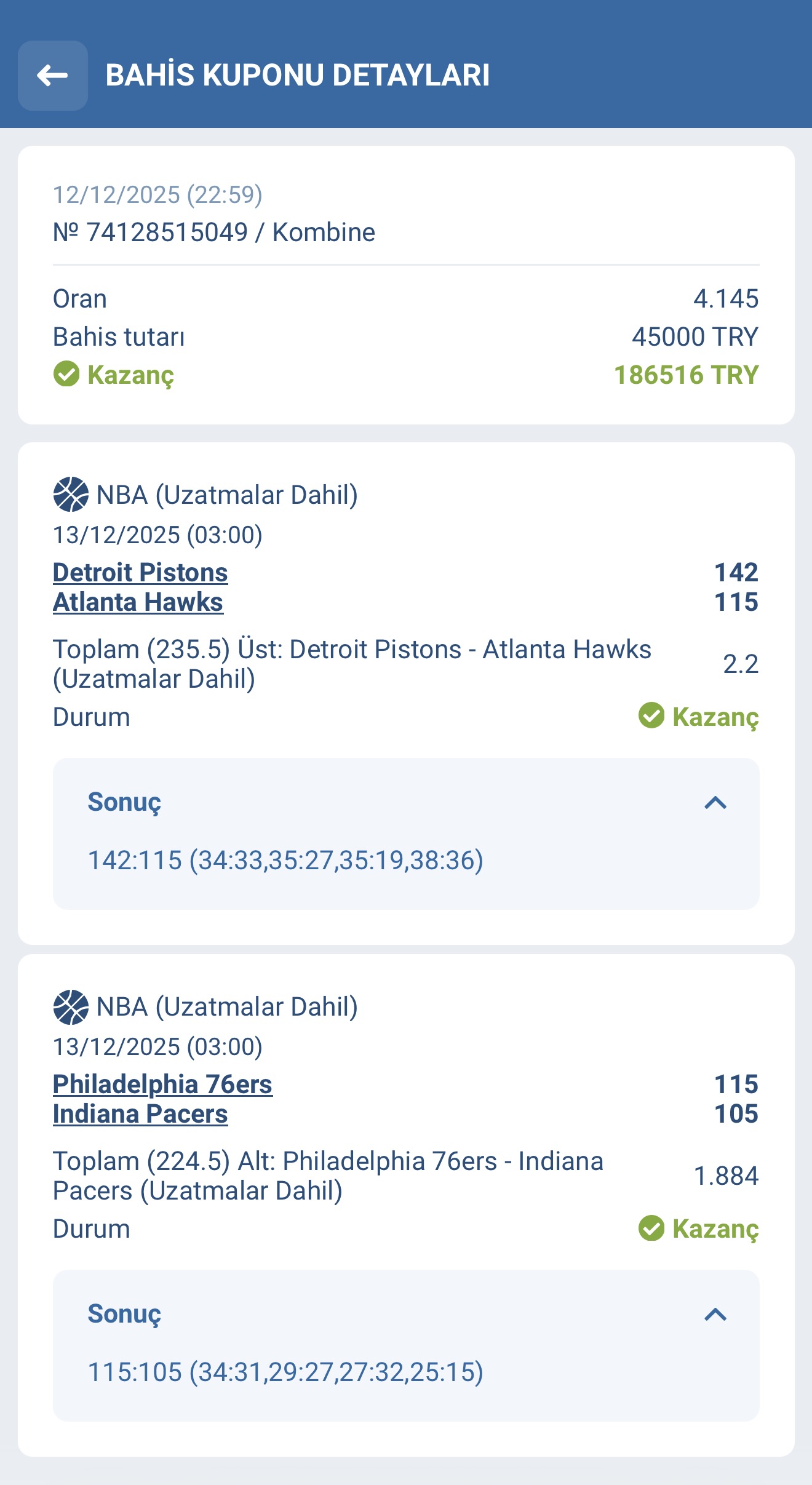812x1485 pixels.
Task: Open Indiana Pacers team link
Action: [140, 1114]
